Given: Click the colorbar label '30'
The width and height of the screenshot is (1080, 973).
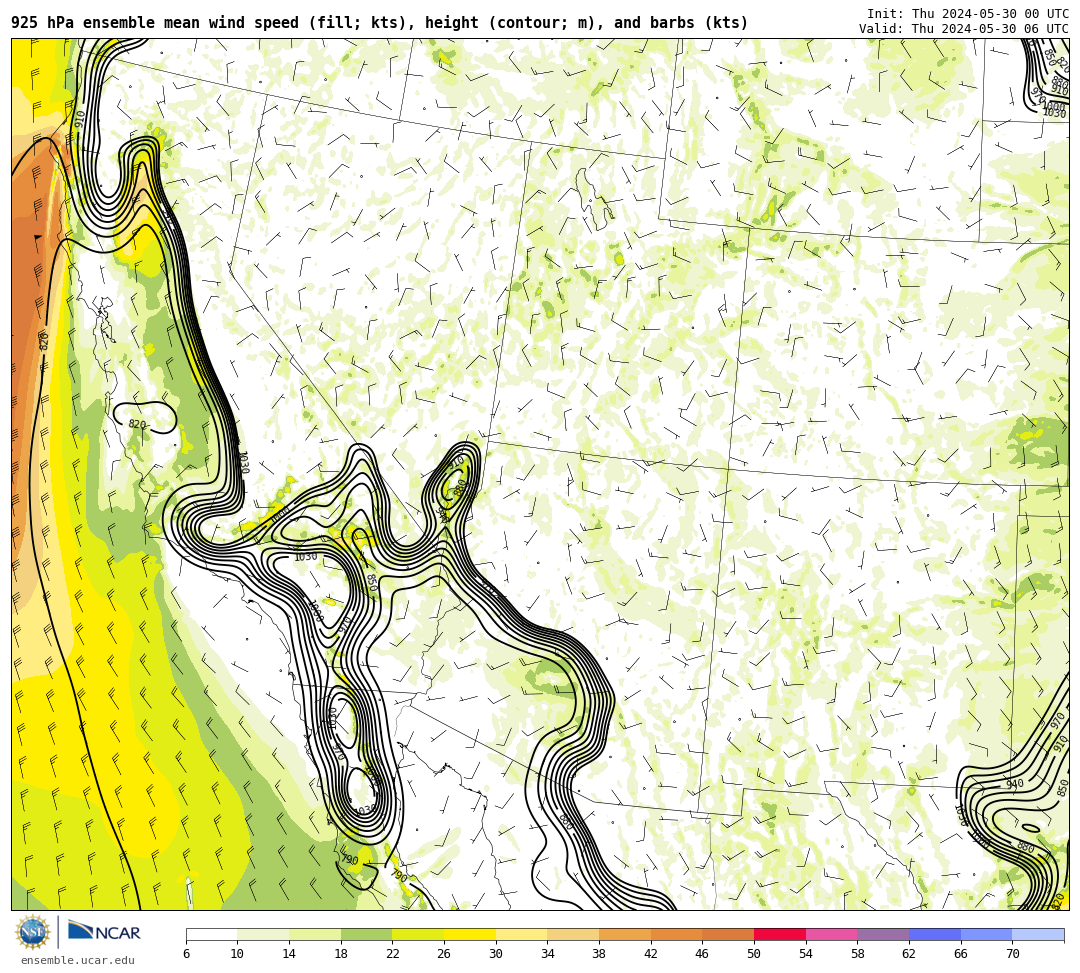Looking at the screenshot, I should click(x=495, y=954).
